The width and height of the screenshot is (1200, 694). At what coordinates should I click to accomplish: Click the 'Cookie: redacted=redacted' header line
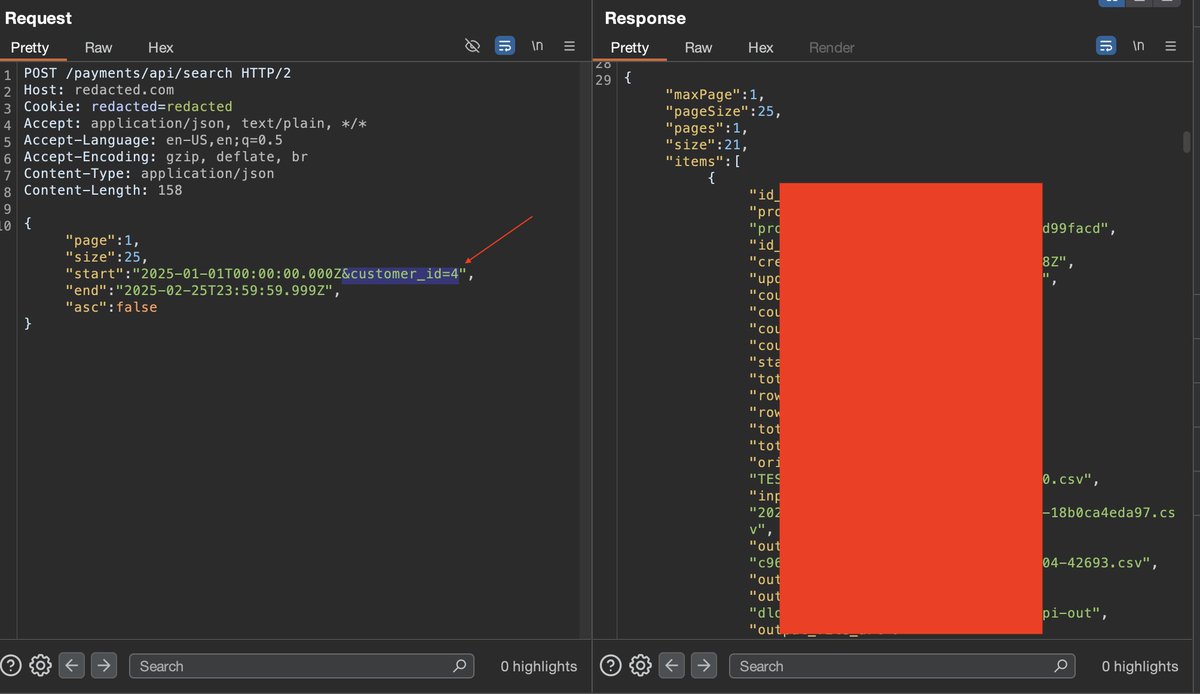point(128,106)
